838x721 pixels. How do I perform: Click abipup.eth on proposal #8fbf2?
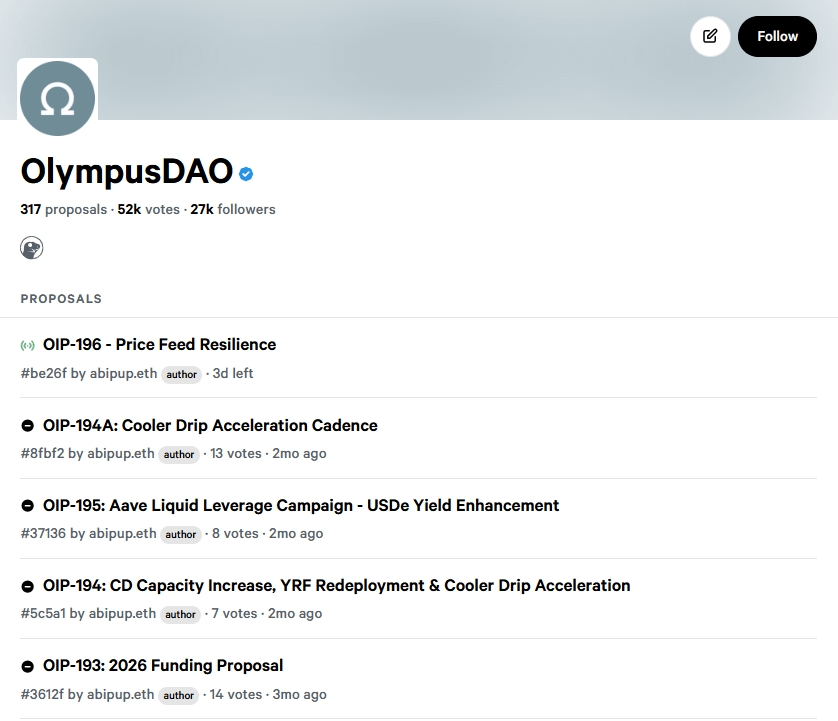[121, 453]
